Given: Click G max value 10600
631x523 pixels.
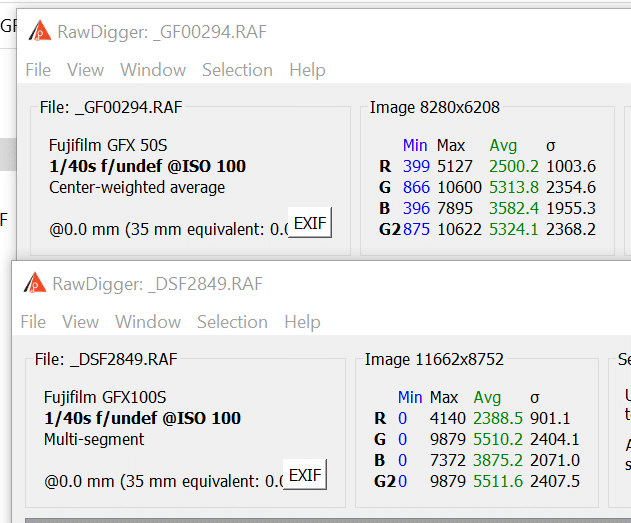Looking at the screenshot, I should [x=459, y=187].
